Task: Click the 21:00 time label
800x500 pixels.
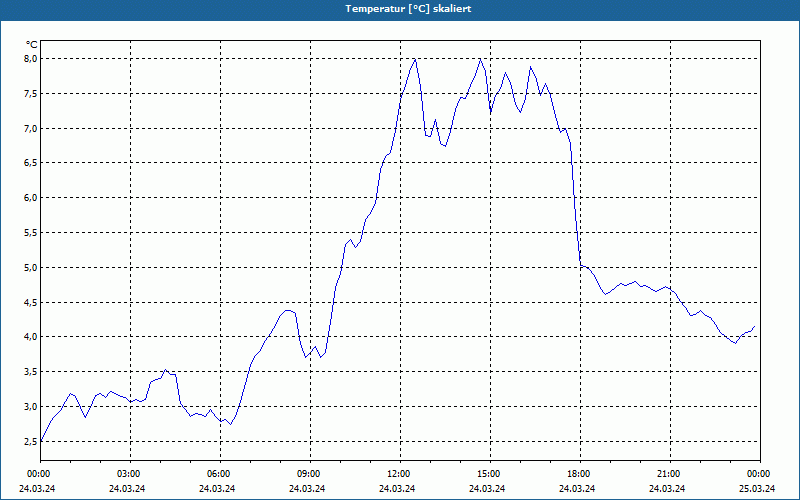Action: click(x=670, y=474)
